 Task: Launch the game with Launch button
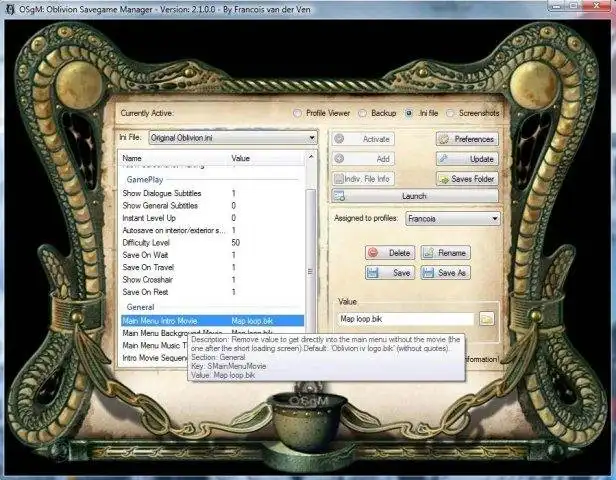(415, 196)
